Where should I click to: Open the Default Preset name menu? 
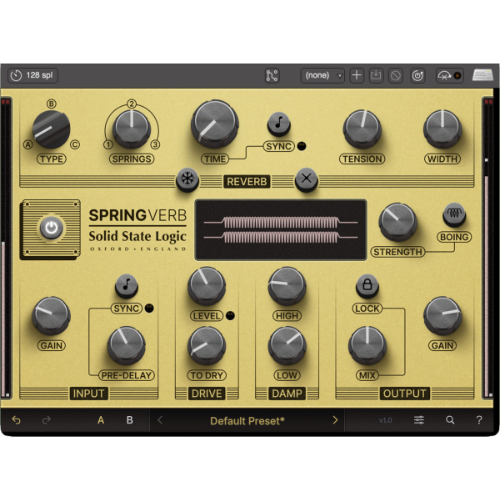247,421
